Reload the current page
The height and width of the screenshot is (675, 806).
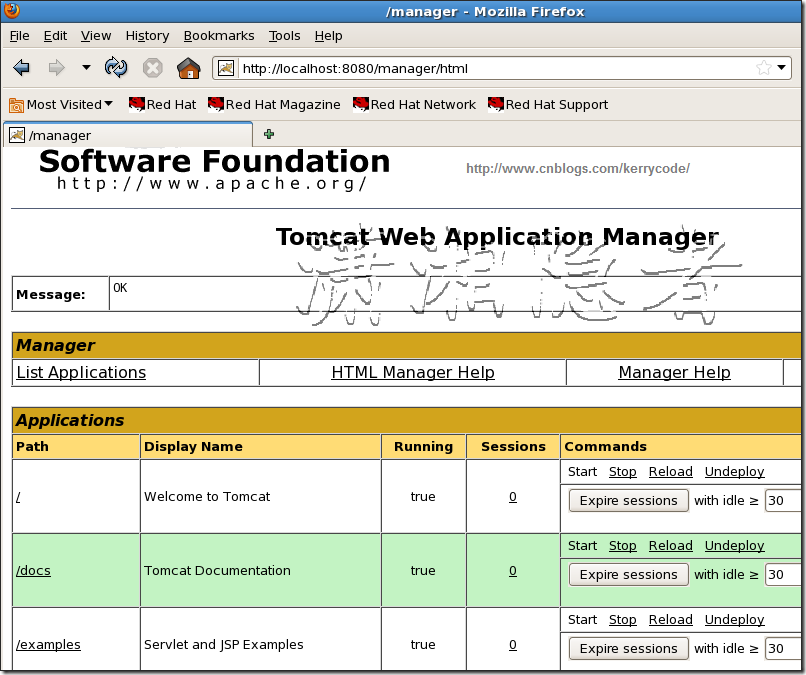[x=116, y=67]
